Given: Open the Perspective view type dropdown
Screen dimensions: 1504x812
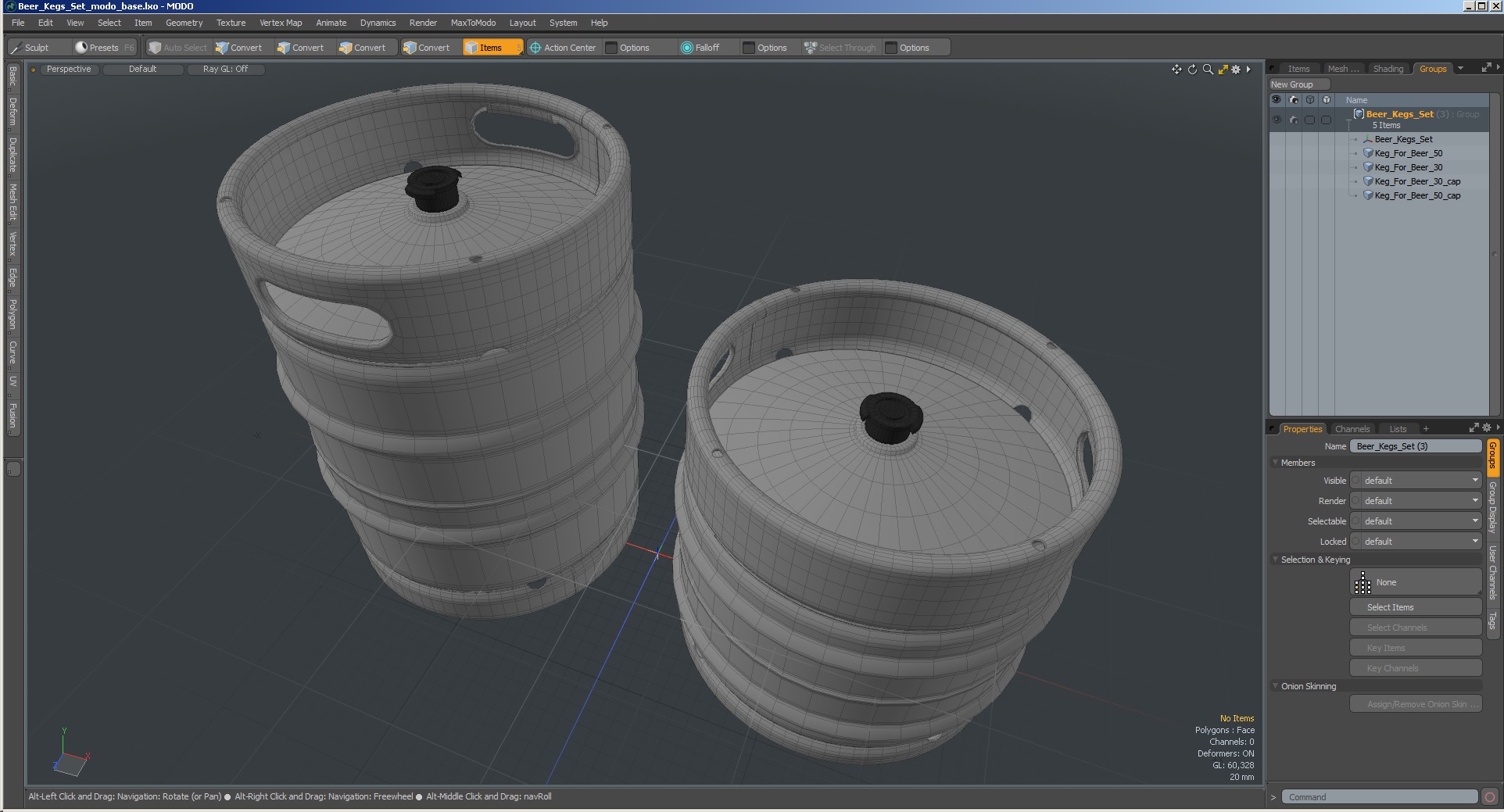Looking at the screenshot, I should tap(69, 70).
